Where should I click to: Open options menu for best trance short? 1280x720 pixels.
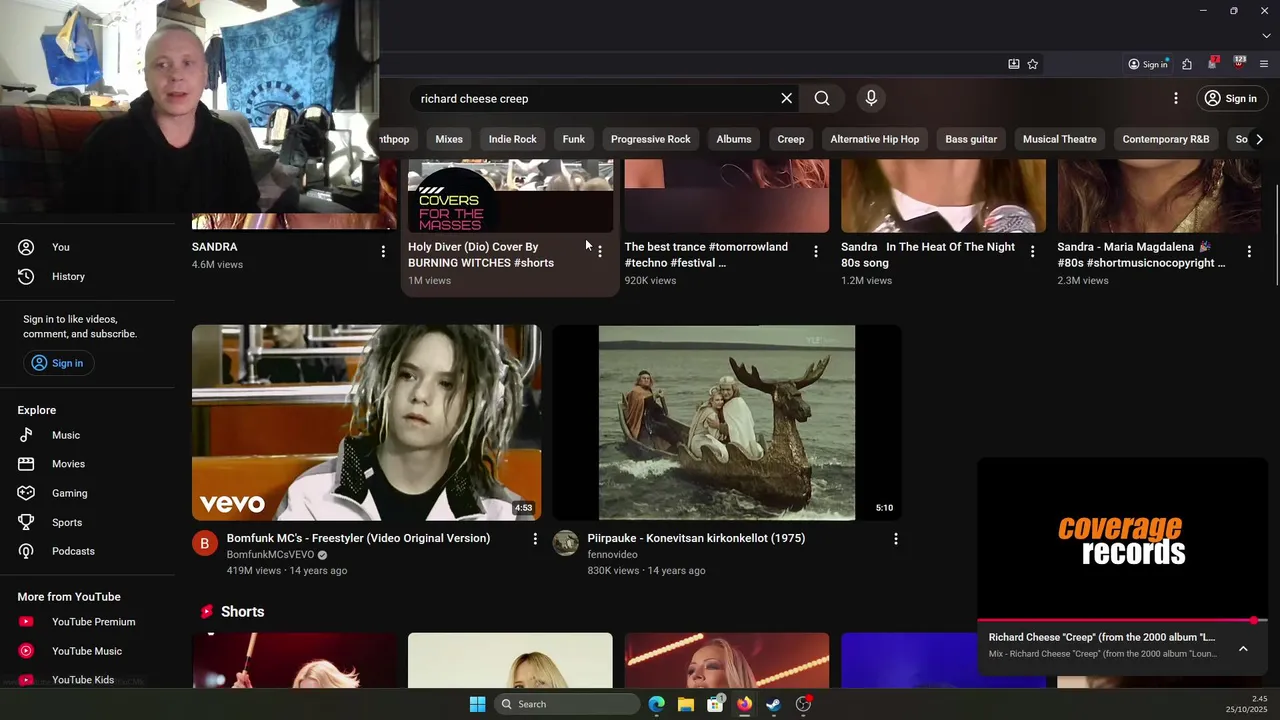click(x=816, y=252)
